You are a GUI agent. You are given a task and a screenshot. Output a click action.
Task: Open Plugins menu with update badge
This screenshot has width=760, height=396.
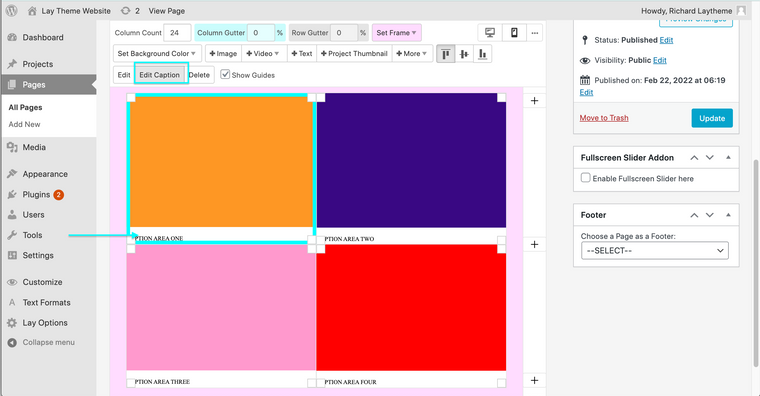pyautogui.click(x=36, y=194)
